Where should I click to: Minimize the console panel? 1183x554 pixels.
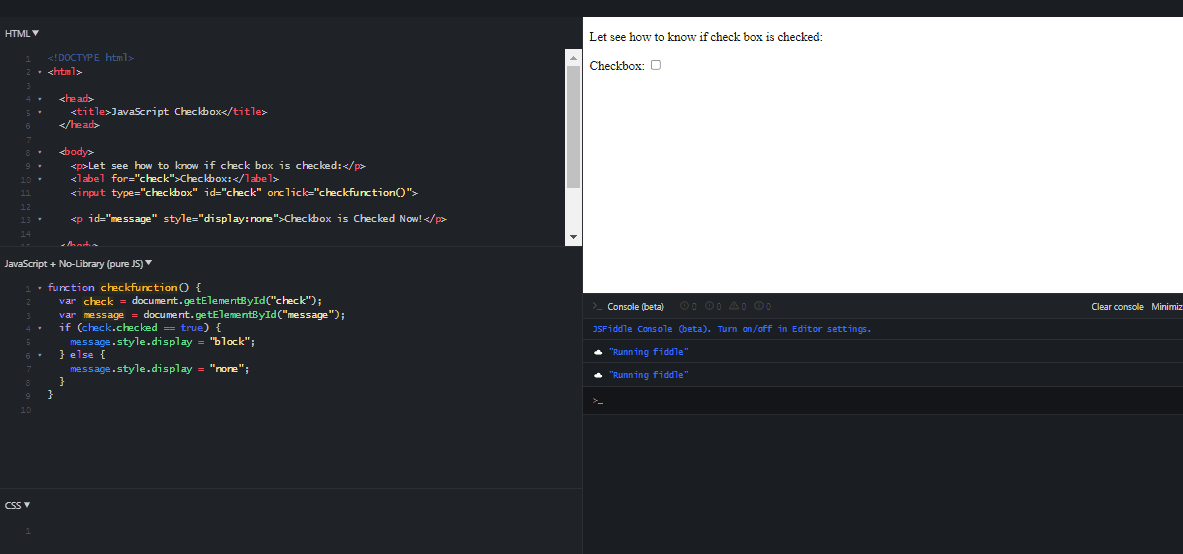1166,307
